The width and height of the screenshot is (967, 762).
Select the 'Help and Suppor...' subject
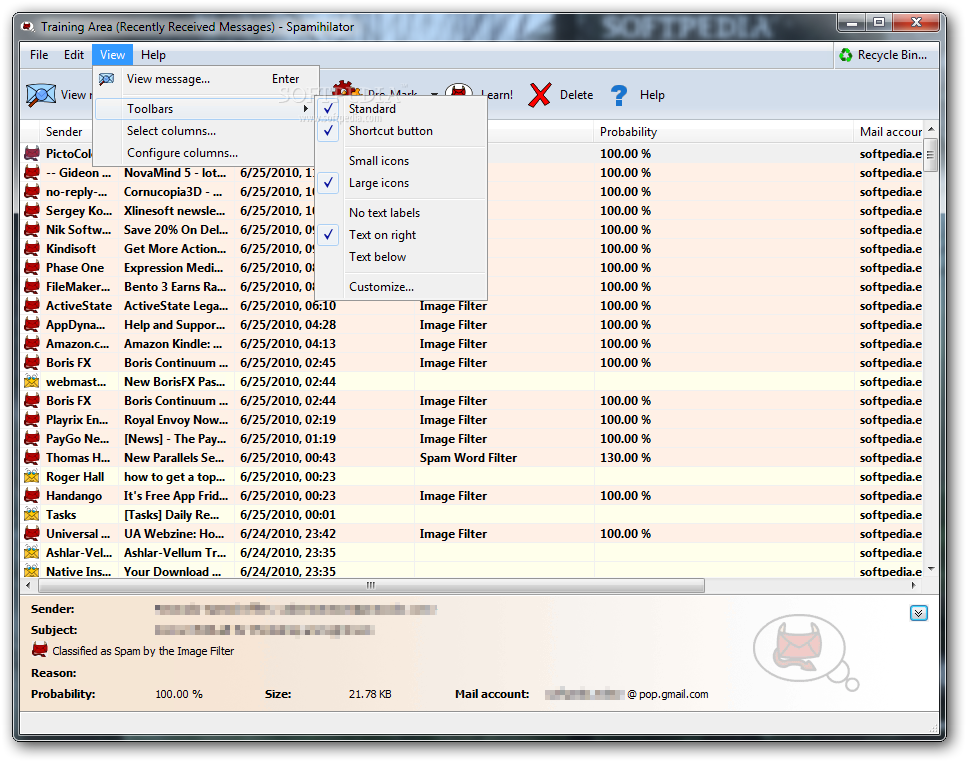point(175,325)
